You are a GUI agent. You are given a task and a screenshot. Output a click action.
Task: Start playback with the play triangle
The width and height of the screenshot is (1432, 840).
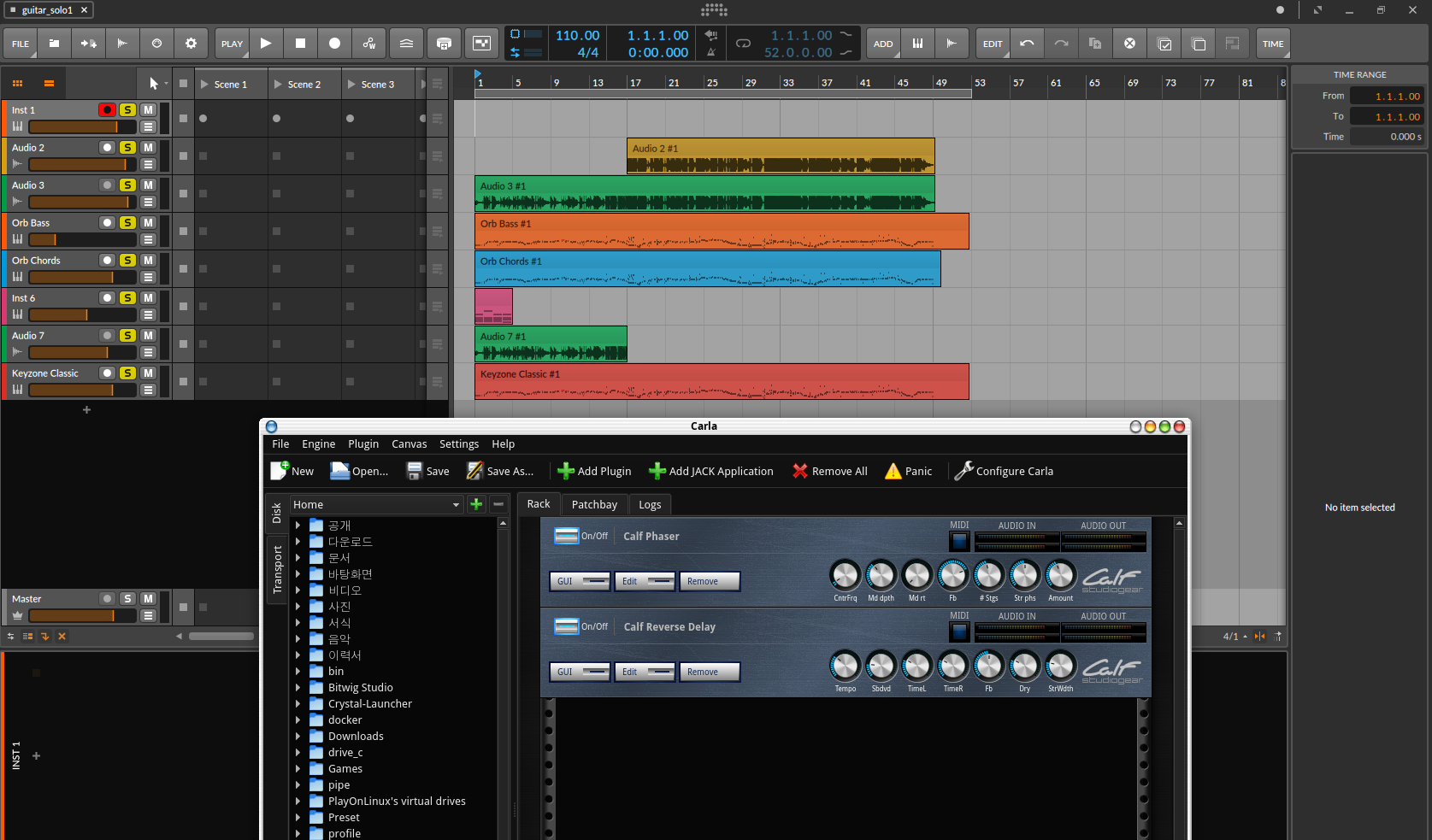click(266, 44)
